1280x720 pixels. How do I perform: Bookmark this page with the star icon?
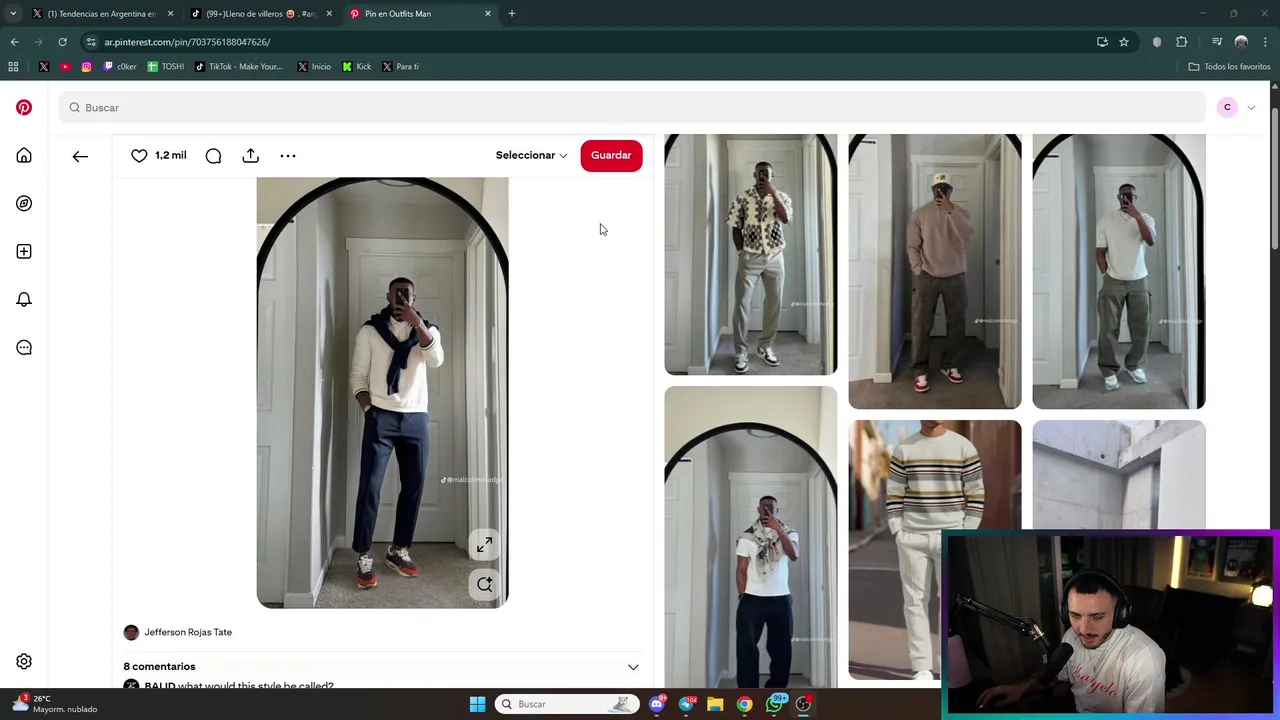[x=1124, y=42]
